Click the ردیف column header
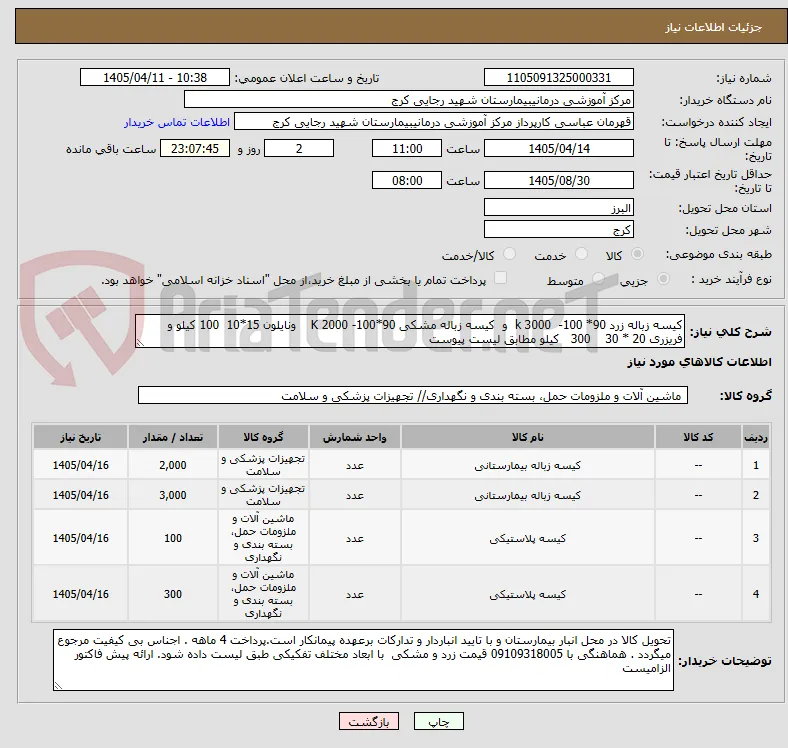This screenshot has width=788, height=748. (x=755, y=437)
